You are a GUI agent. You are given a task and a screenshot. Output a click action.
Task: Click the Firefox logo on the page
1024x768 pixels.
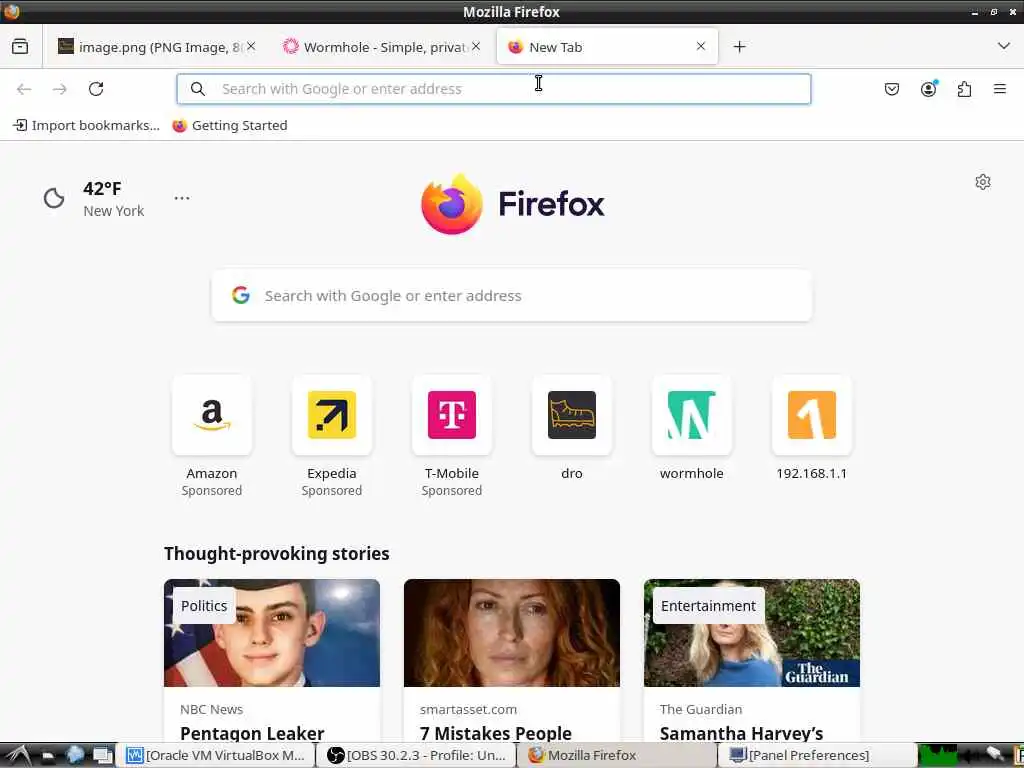(513, 204)
